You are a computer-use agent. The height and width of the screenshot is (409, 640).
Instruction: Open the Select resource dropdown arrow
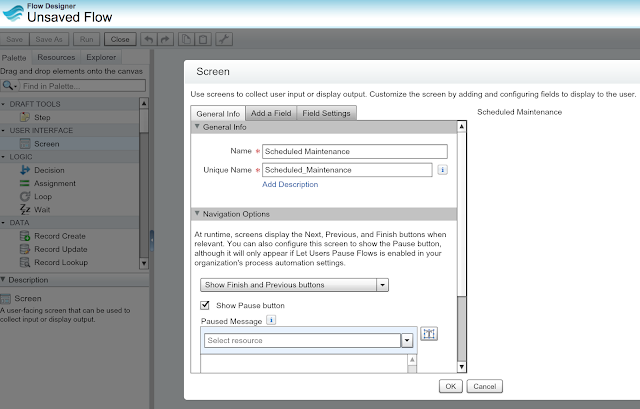pos(407,340)
